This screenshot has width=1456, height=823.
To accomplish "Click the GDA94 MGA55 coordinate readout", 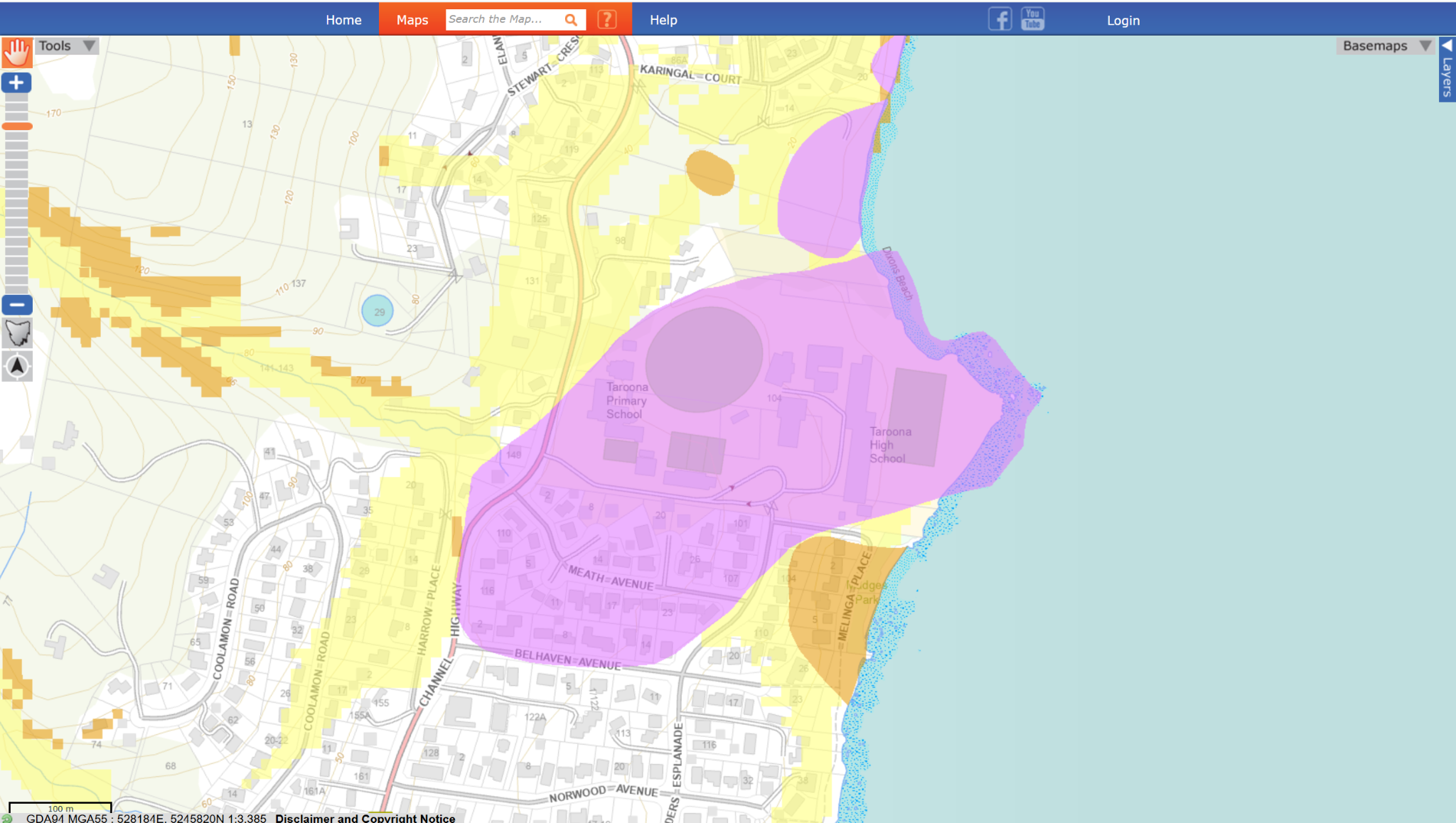I will (146, 818).
